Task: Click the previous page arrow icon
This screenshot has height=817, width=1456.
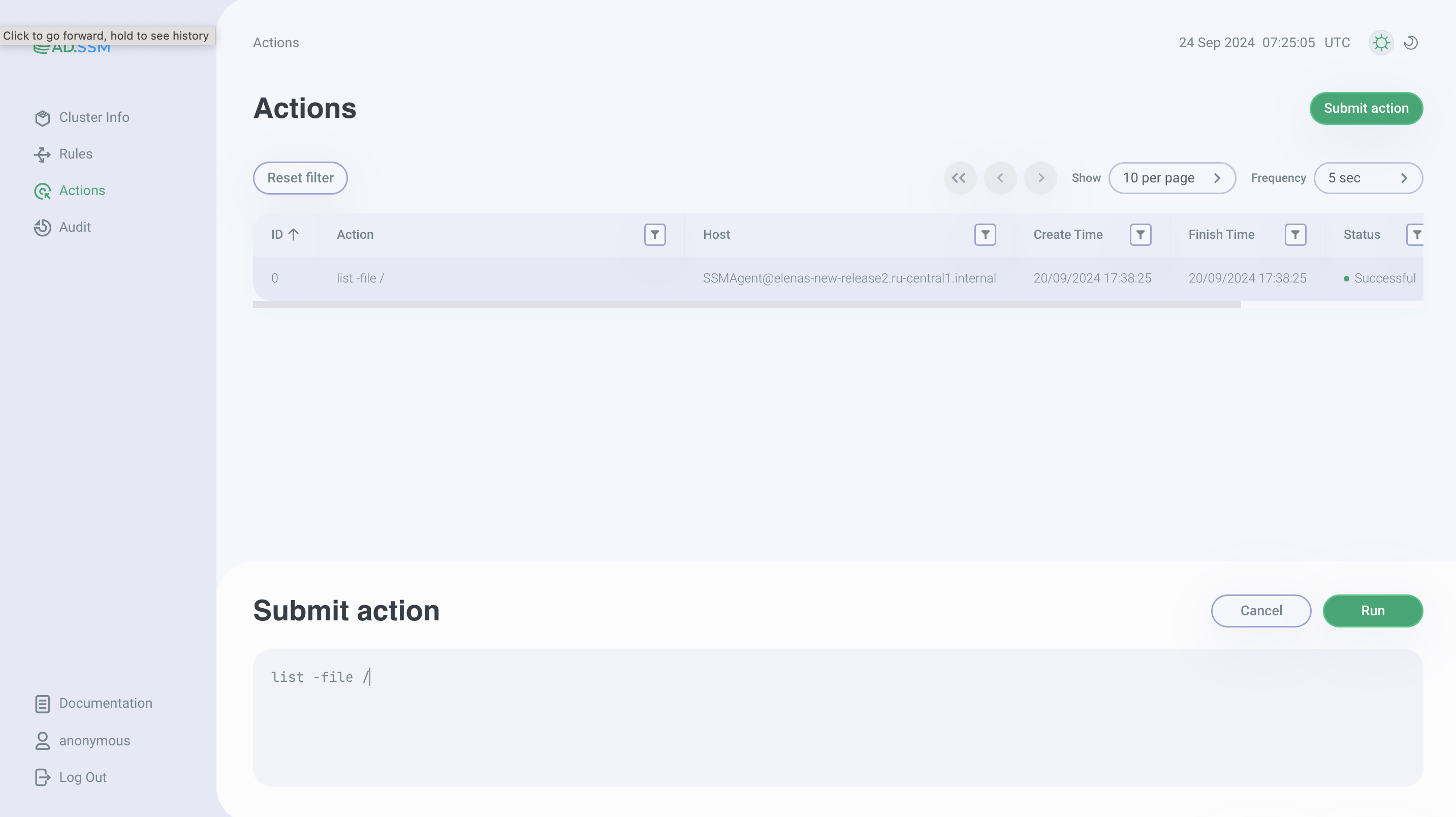Action: [1000, 178]
